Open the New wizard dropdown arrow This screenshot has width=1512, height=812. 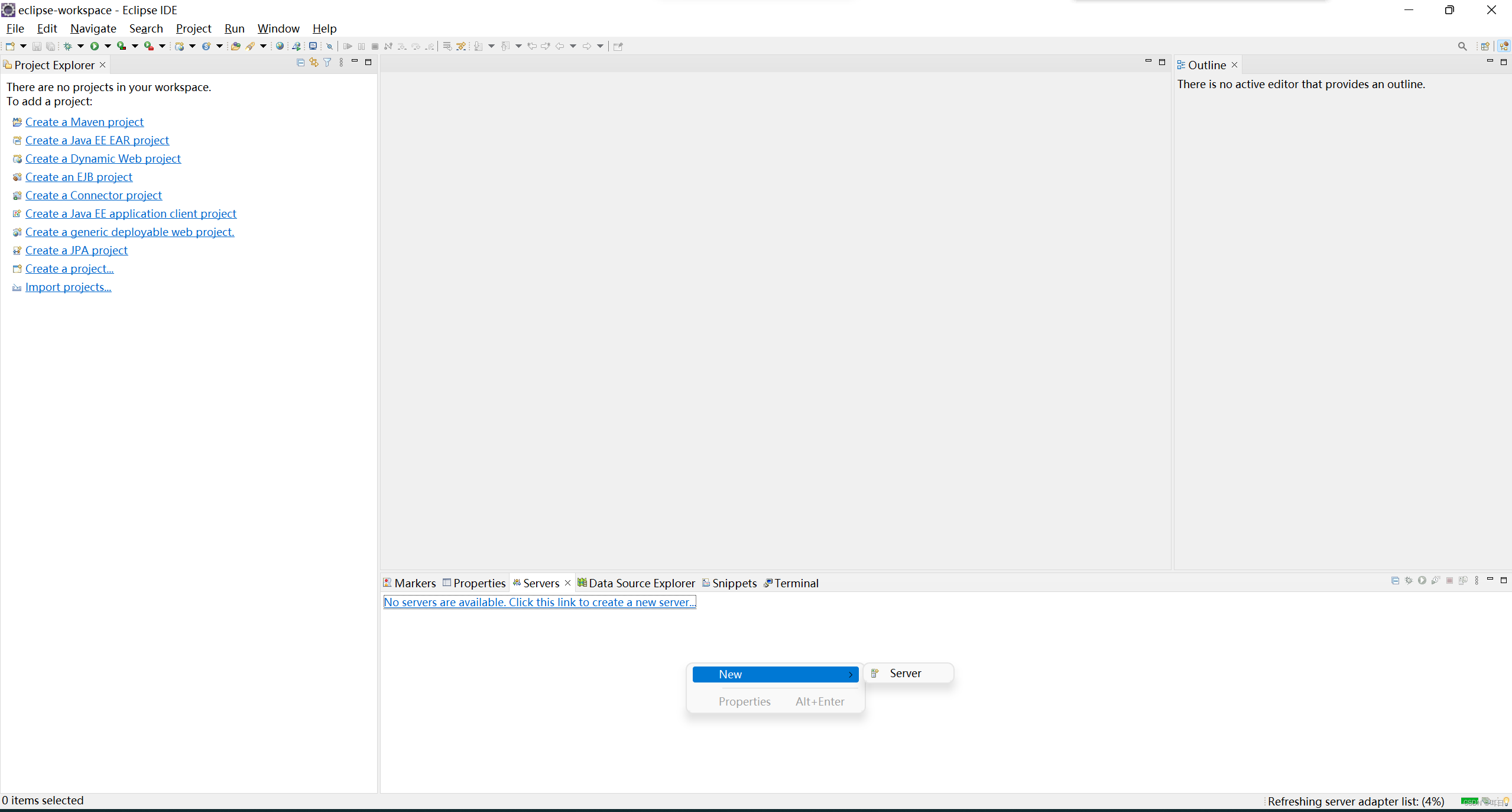22,46
